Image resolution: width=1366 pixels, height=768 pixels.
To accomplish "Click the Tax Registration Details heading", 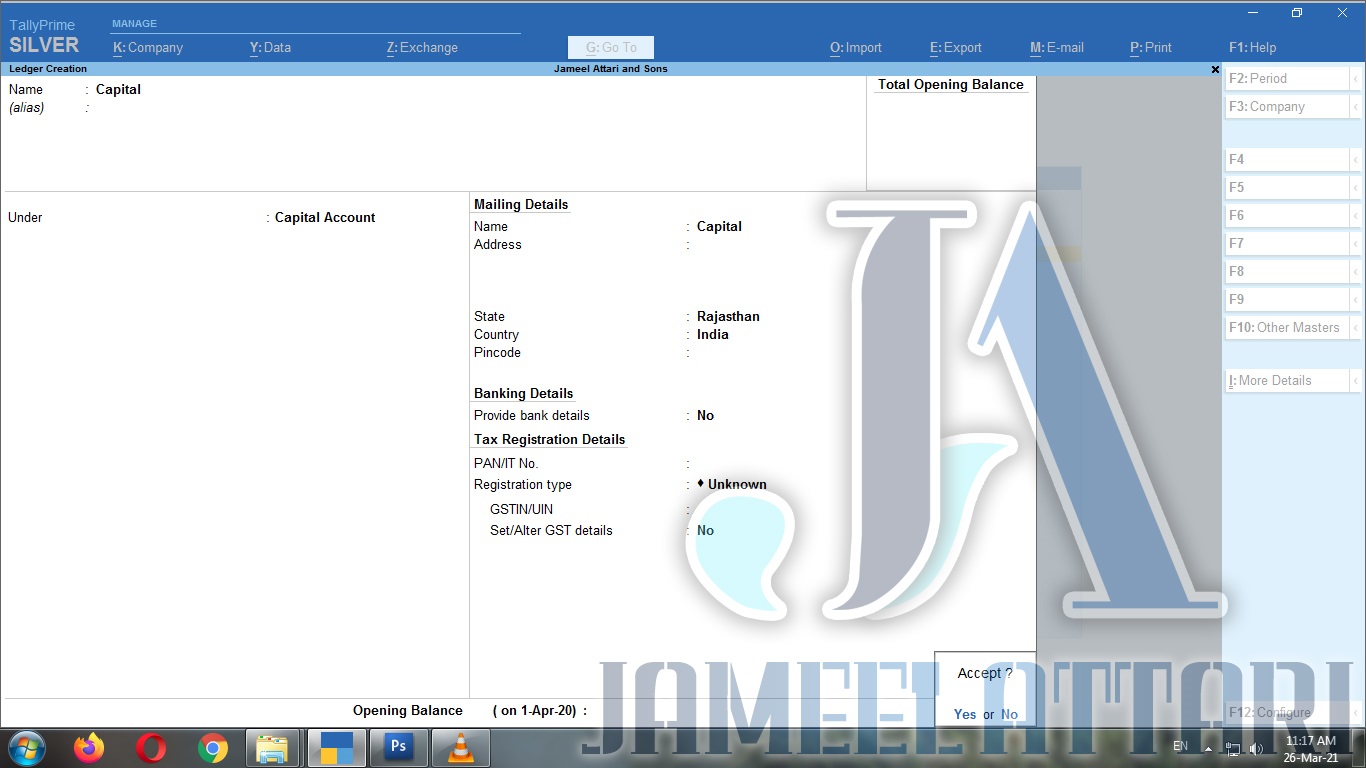I will point(549,439).
